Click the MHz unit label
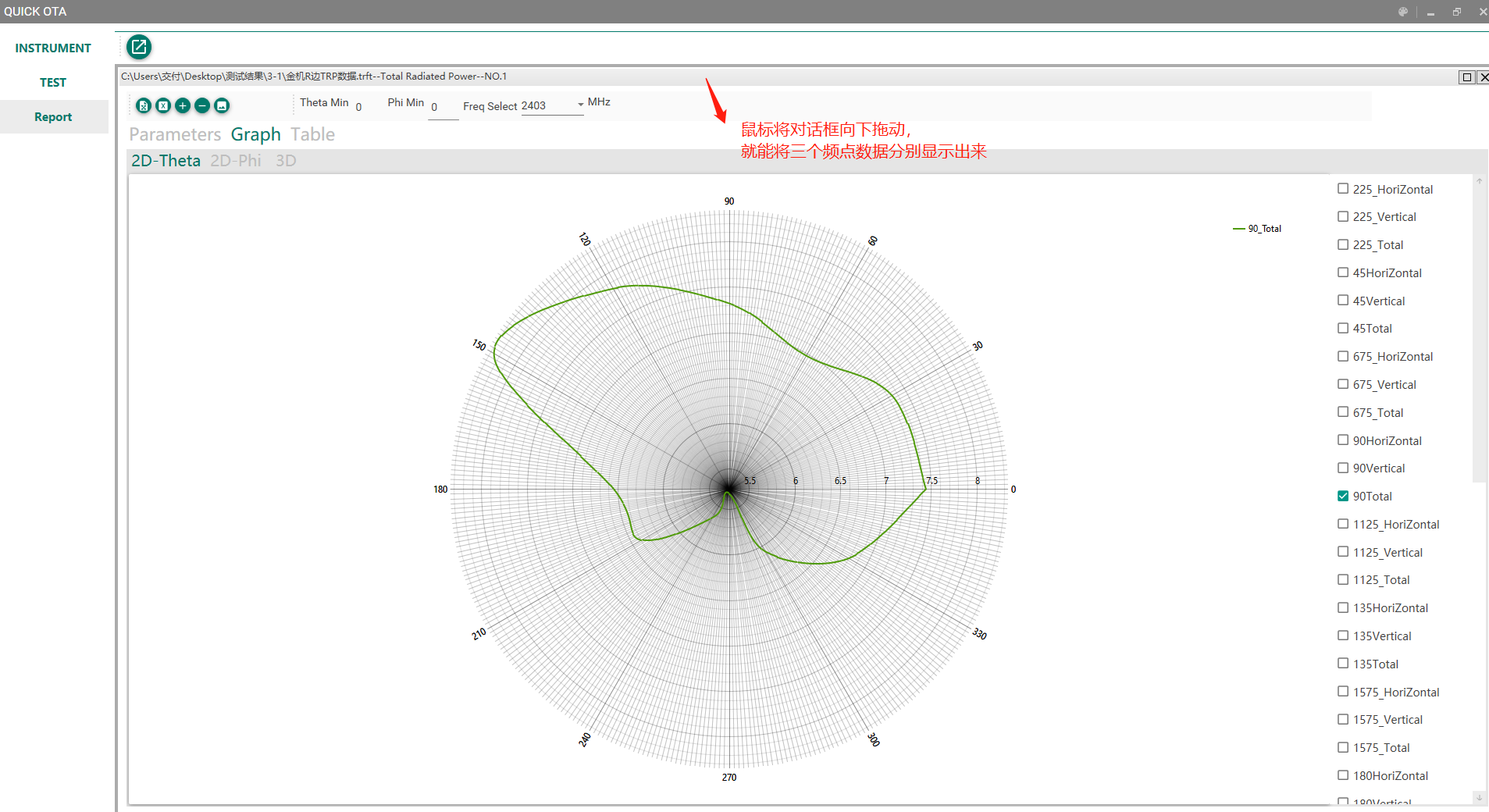Screen dimensions: 1489x812 [599, 102]
